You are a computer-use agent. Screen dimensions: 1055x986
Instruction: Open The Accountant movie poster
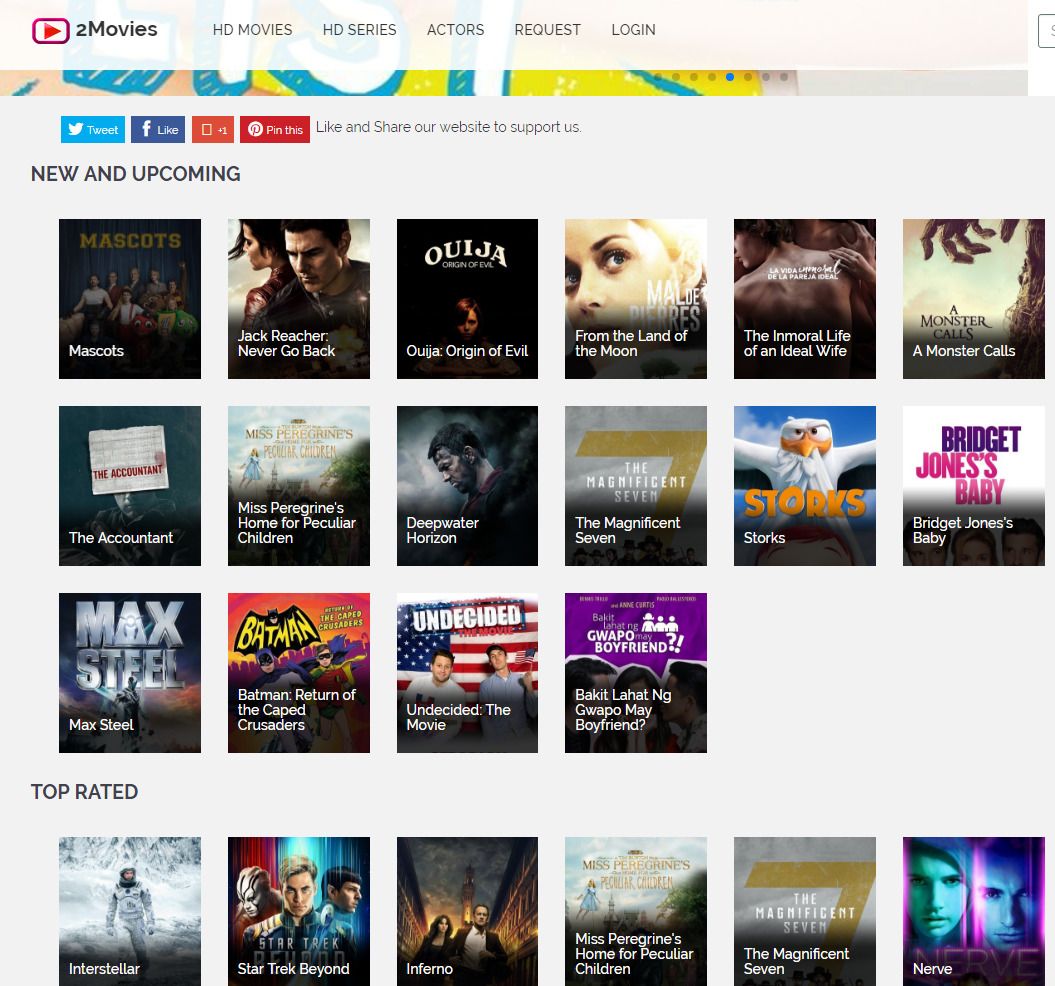pyautogui.click(x=130, y=486)
